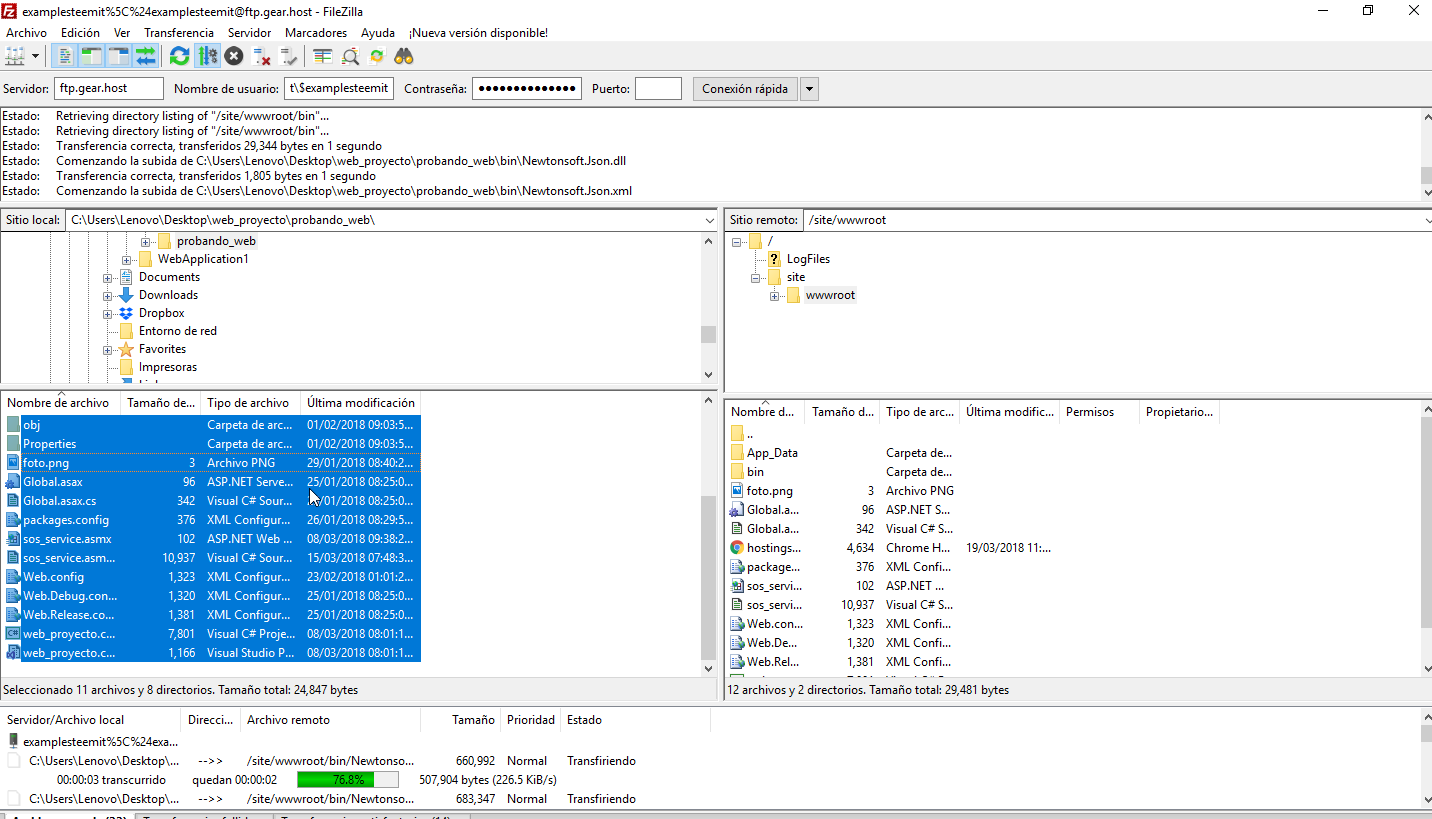This screenshot has width=1432, height=819.
Task: Collapse the remote site folder
Action: pyautogui.click(x=756, y=277)
